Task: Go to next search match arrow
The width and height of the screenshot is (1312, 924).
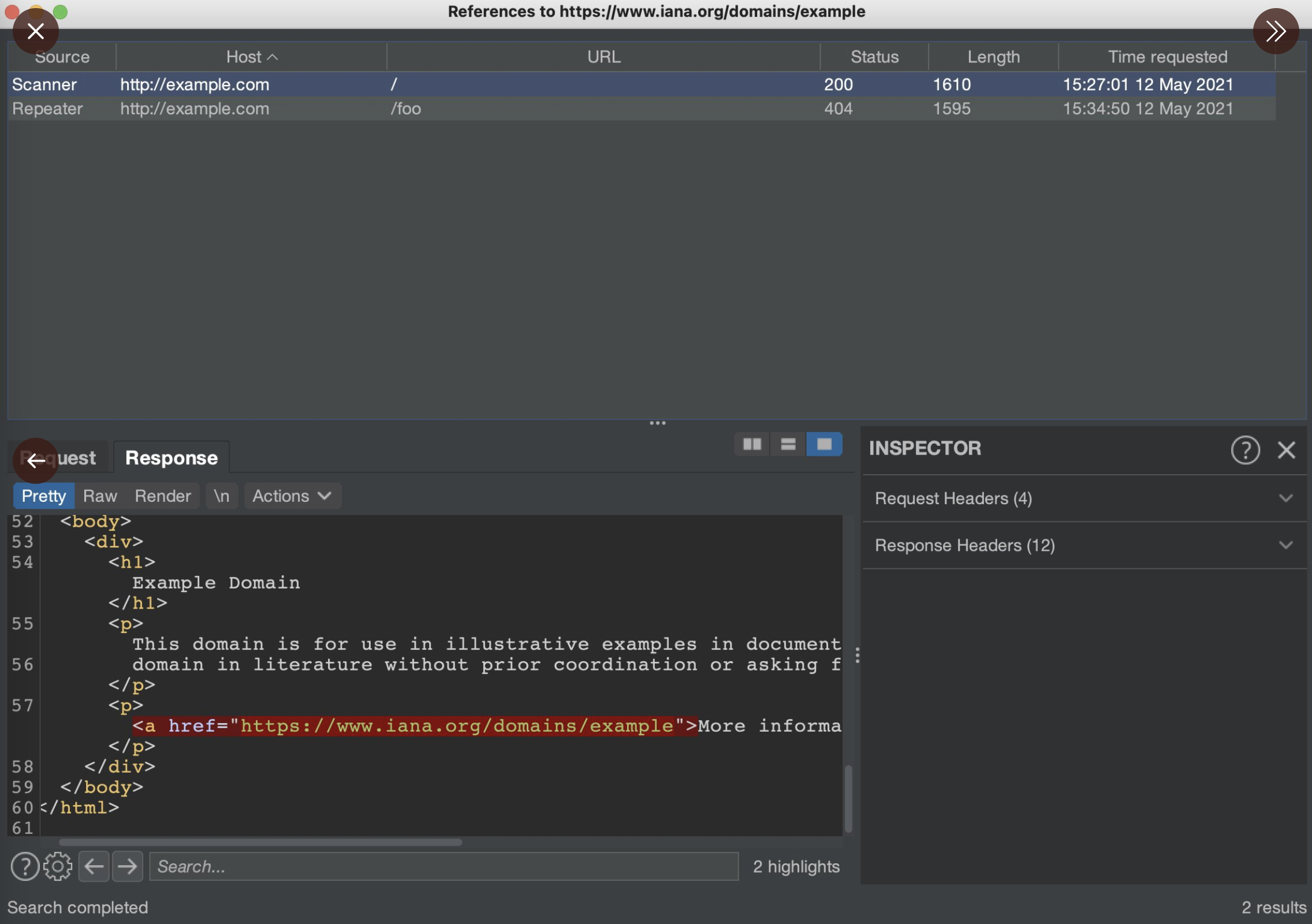Action: pyautogui.click(x=127, y=866)
